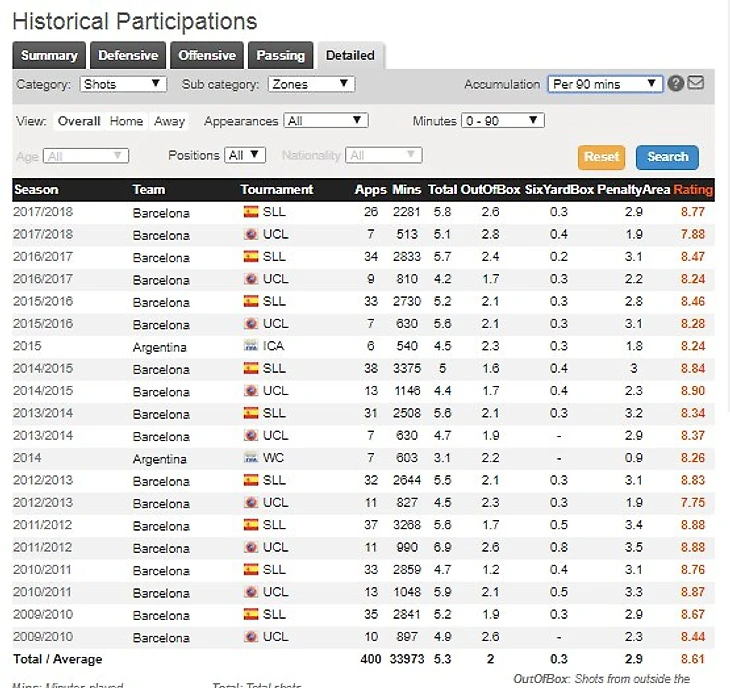
Task: Click Argentina flag in 2014 WC row
Action: pyautogui.click(x=250, y=458)
